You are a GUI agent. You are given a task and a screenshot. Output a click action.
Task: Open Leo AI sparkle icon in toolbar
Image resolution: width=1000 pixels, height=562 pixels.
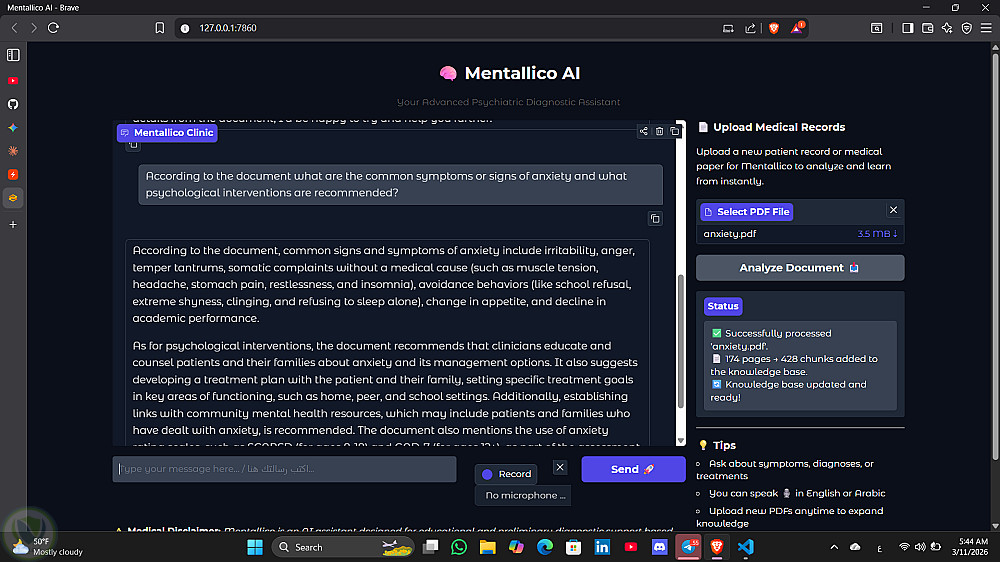[x=947, y=28]
